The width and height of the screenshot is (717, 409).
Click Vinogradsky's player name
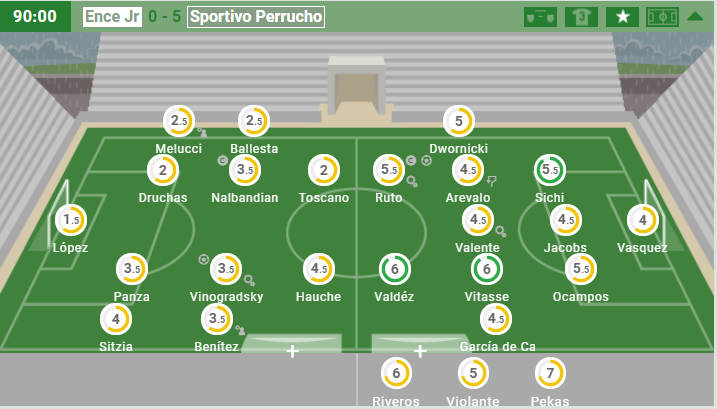click(x=226, y=296)
